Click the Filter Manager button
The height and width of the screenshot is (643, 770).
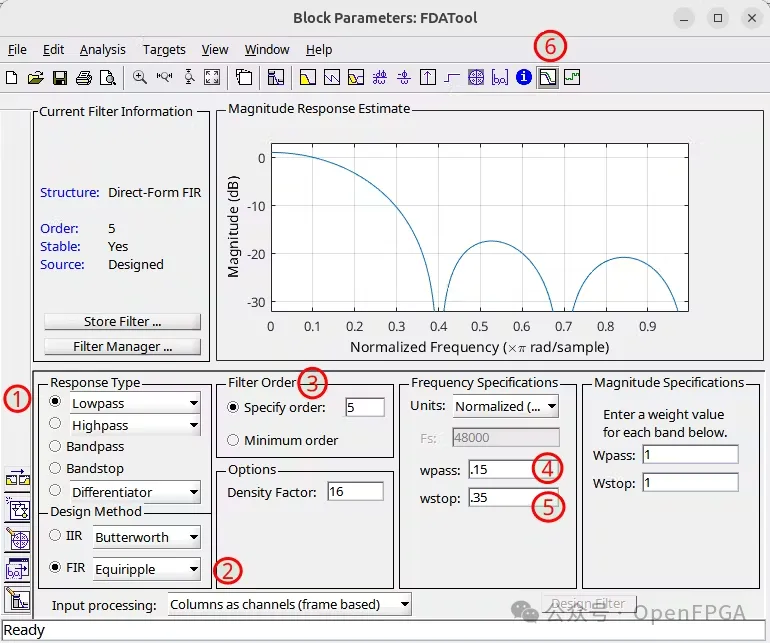122,347
